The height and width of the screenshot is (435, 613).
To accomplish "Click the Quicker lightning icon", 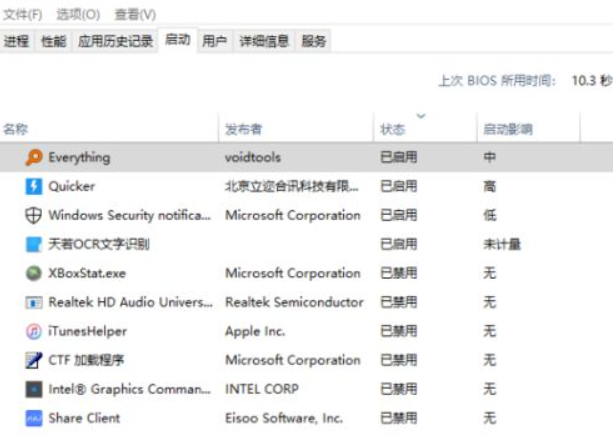I will (34, 186).
